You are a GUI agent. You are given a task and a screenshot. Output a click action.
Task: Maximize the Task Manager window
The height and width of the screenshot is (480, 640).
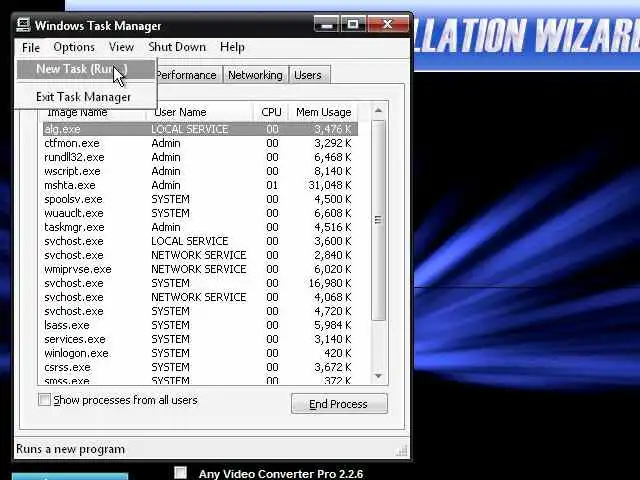[x=353, y=24]
